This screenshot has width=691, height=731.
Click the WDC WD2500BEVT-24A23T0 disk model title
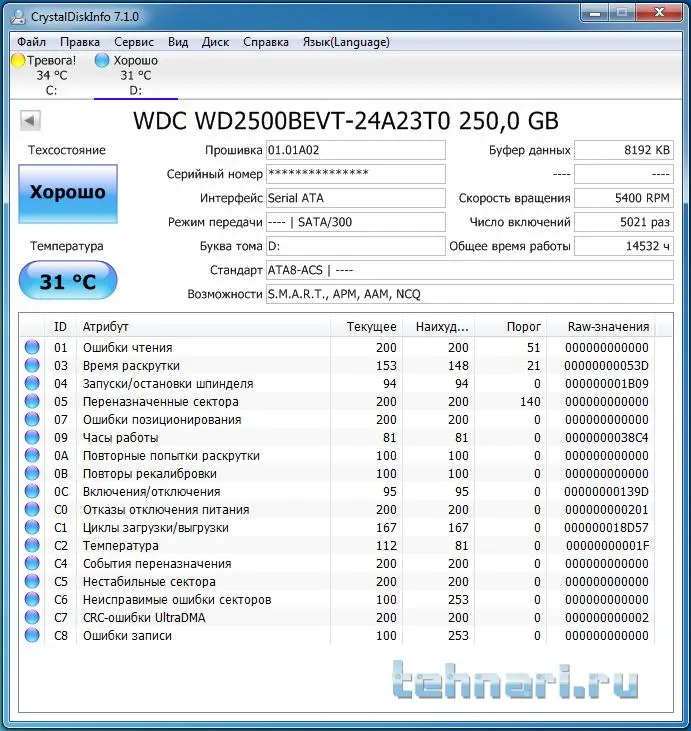pyautogui.click(x=346, y=121)
